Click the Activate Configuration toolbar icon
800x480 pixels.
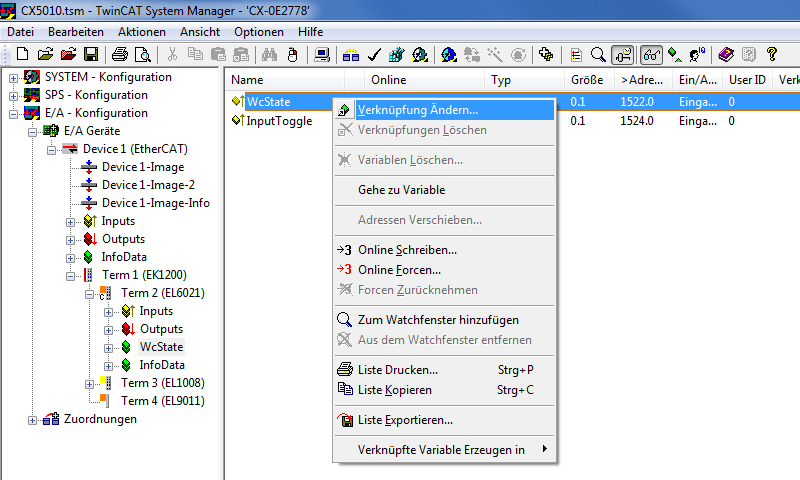coord(396,54)
